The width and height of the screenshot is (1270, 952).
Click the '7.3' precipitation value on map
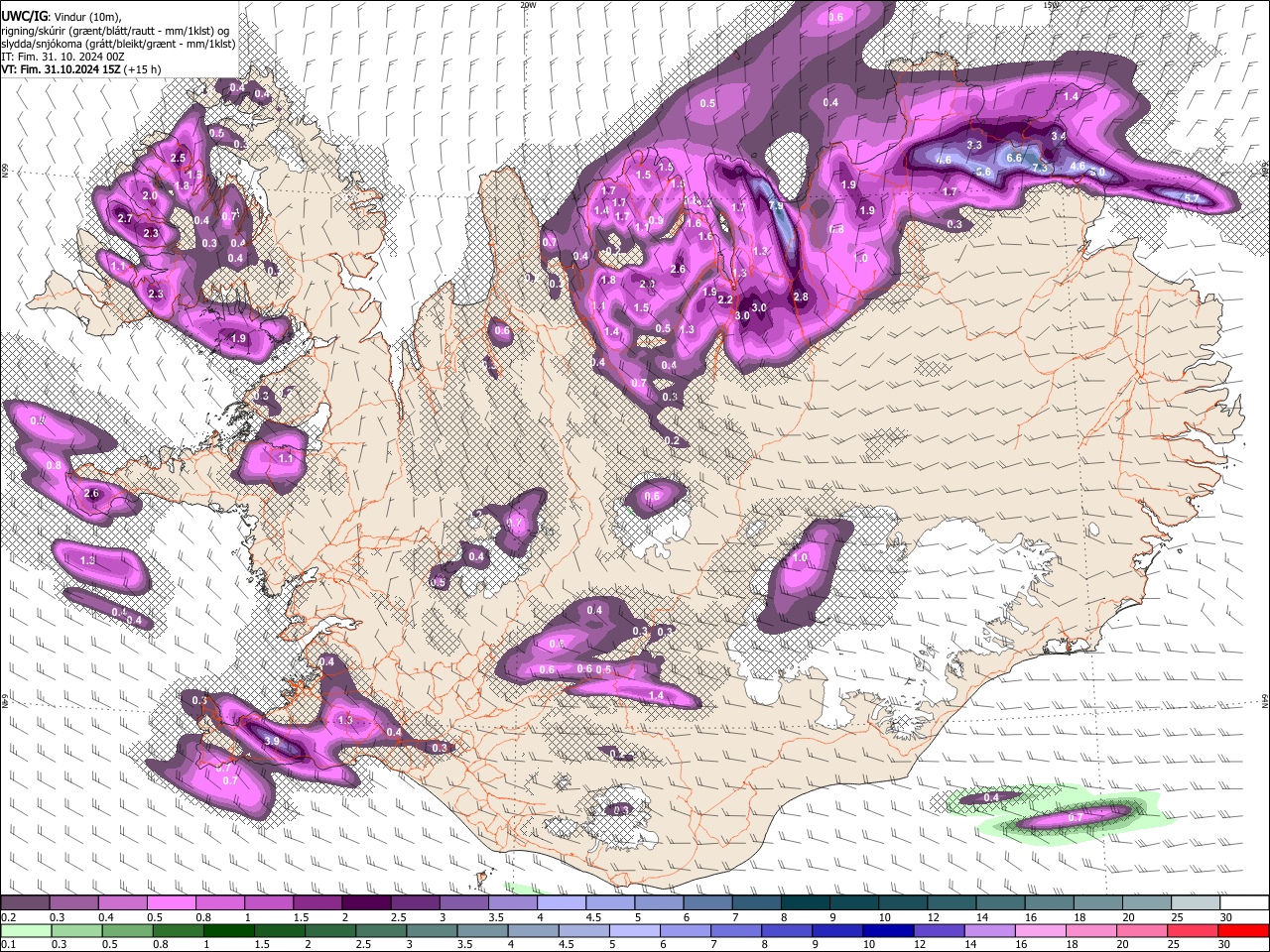1040,169
